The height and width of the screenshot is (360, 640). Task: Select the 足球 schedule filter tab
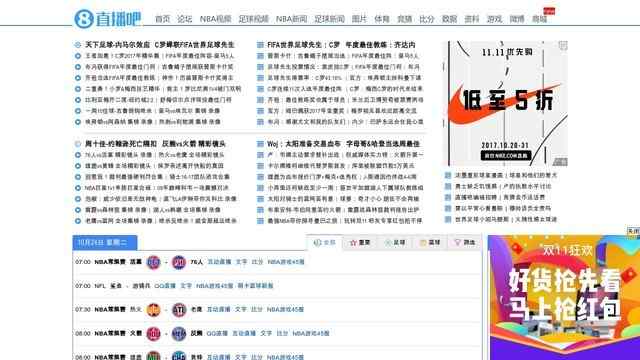coord(395,242)
